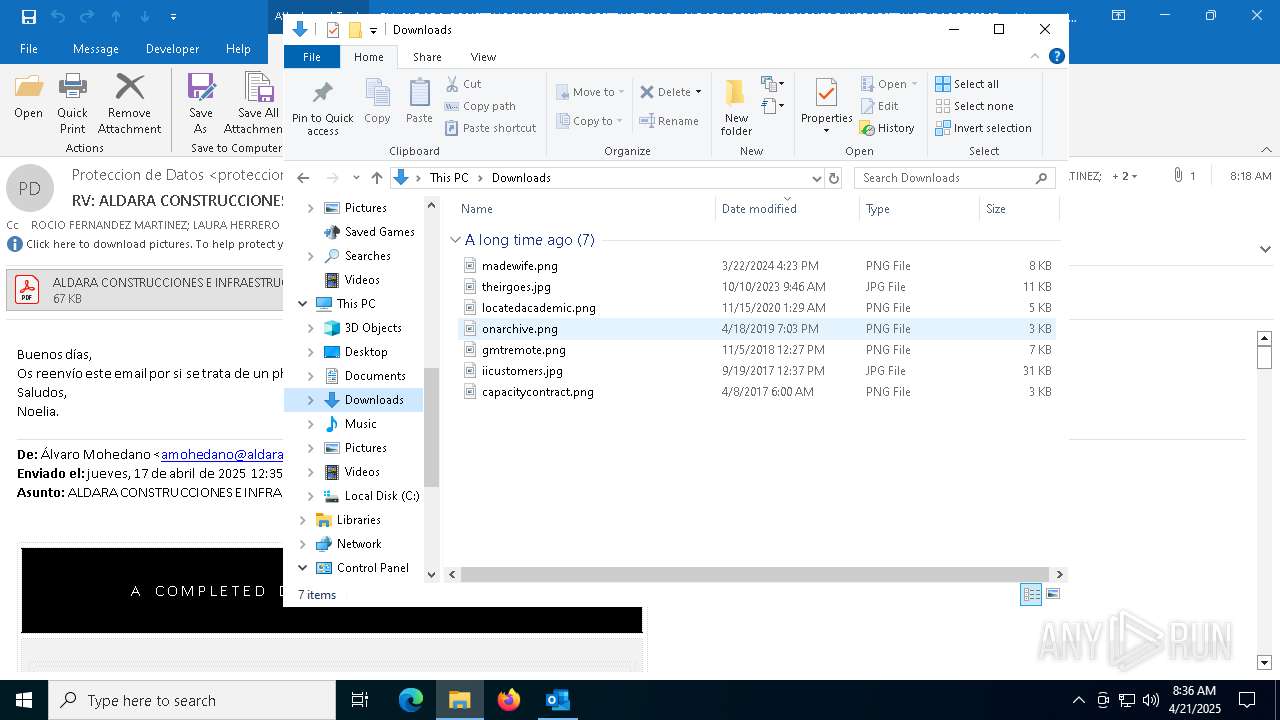The image size is (1280, 720).
Task: Click the Type here to search box
Action: click(x=192, y=700)
